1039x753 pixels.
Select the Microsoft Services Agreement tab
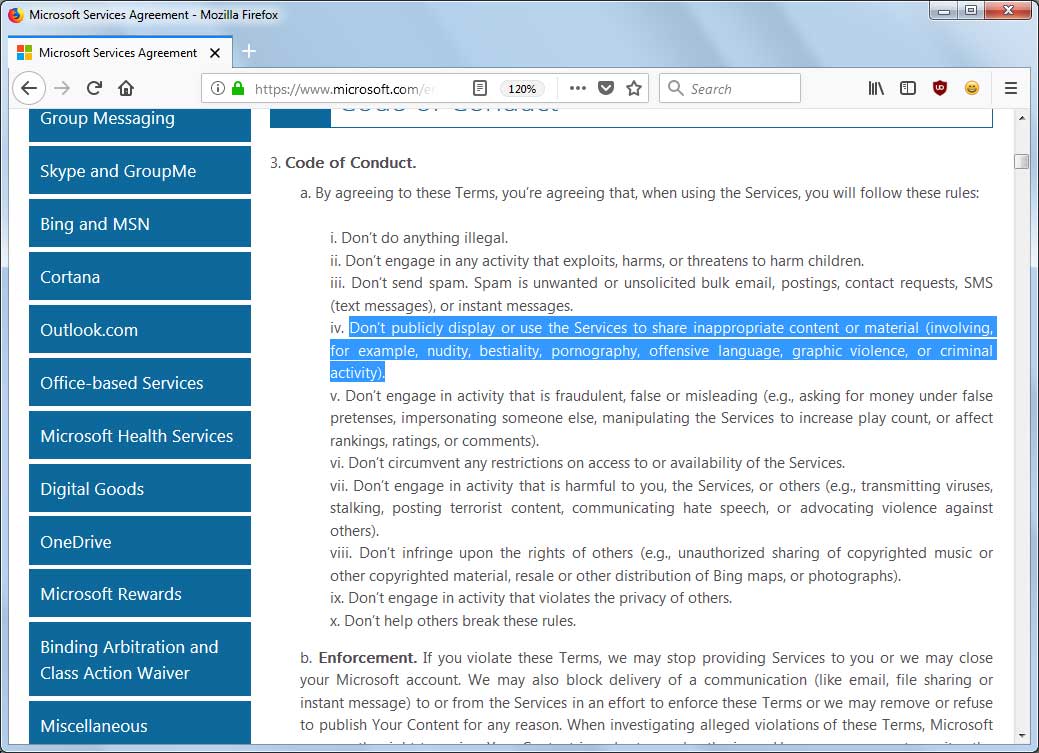120,52
